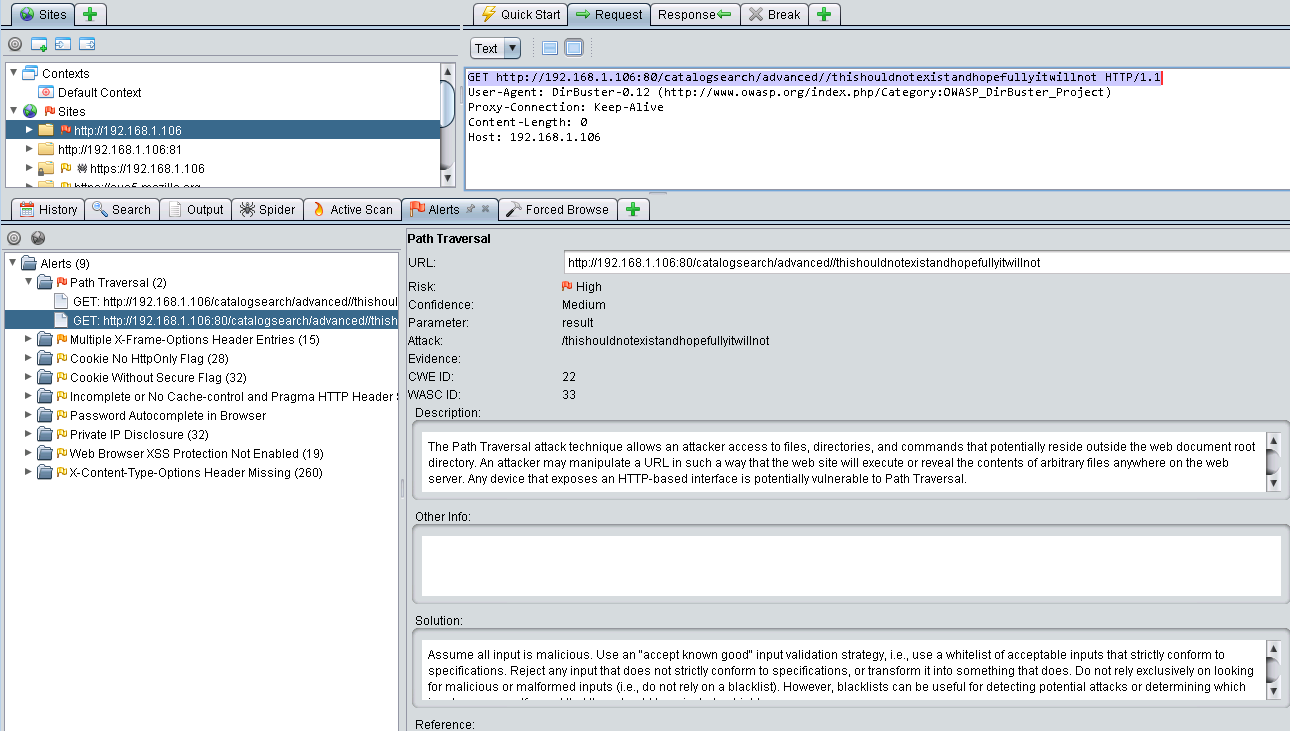The height and width of the screenshot is (731, 1290).
Task: Toggle the combined header/body view button
Action: (x=573, y=48)
